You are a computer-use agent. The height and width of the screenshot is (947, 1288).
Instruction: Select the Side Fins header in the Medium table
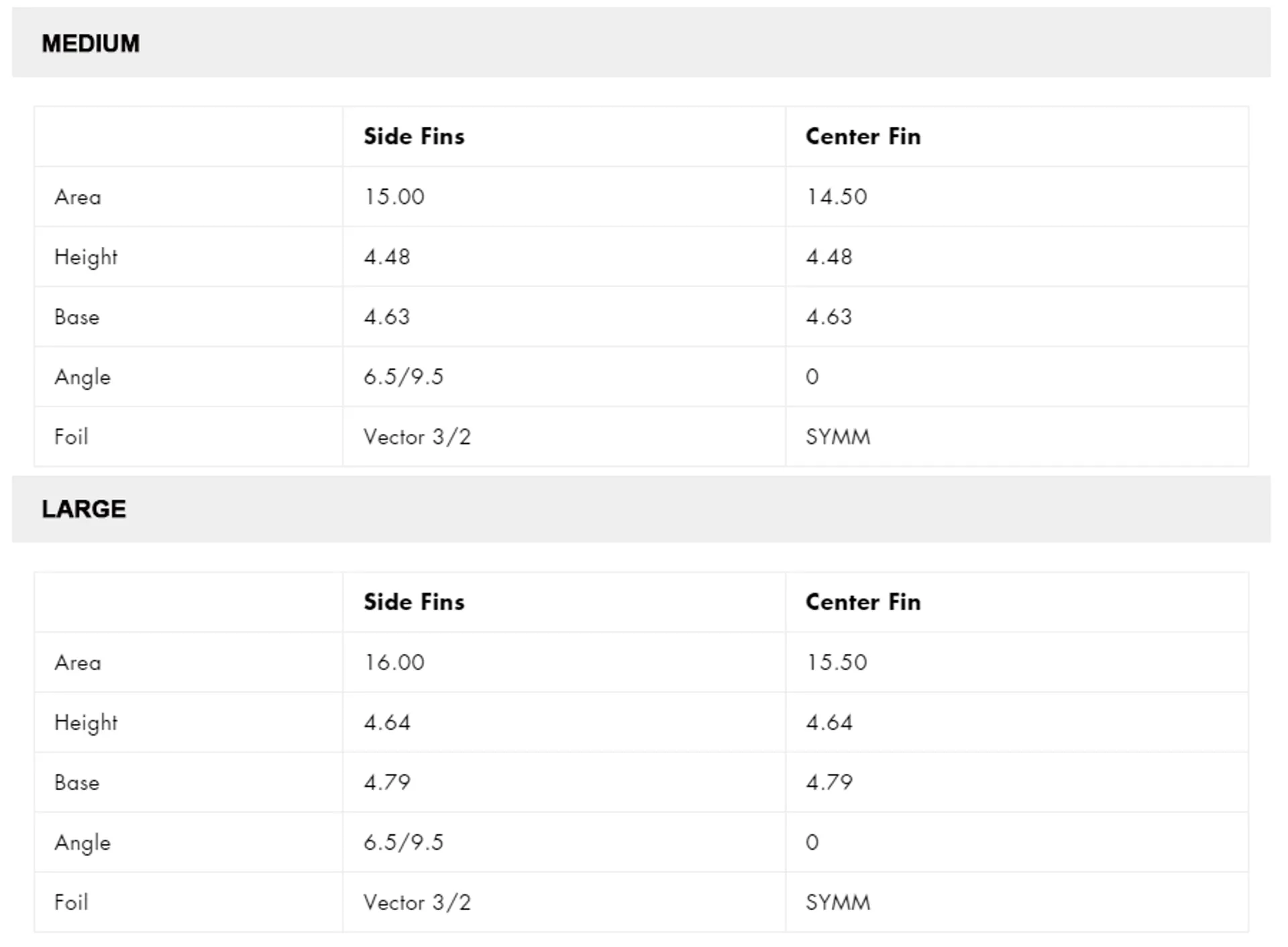[414, 136]
